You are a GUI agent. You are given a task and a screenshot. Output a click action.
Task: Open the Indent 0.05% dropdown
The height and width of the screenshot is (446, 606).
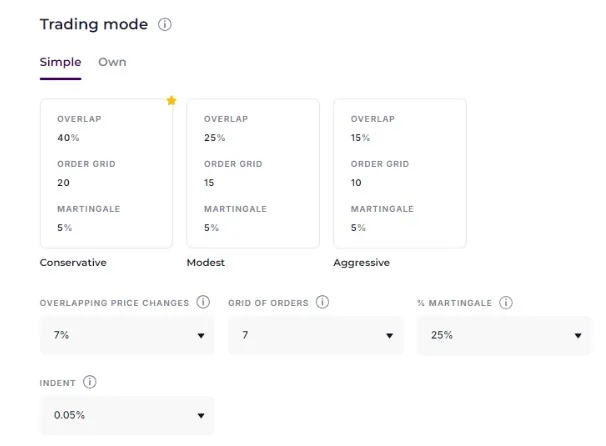tap(127, 415)
